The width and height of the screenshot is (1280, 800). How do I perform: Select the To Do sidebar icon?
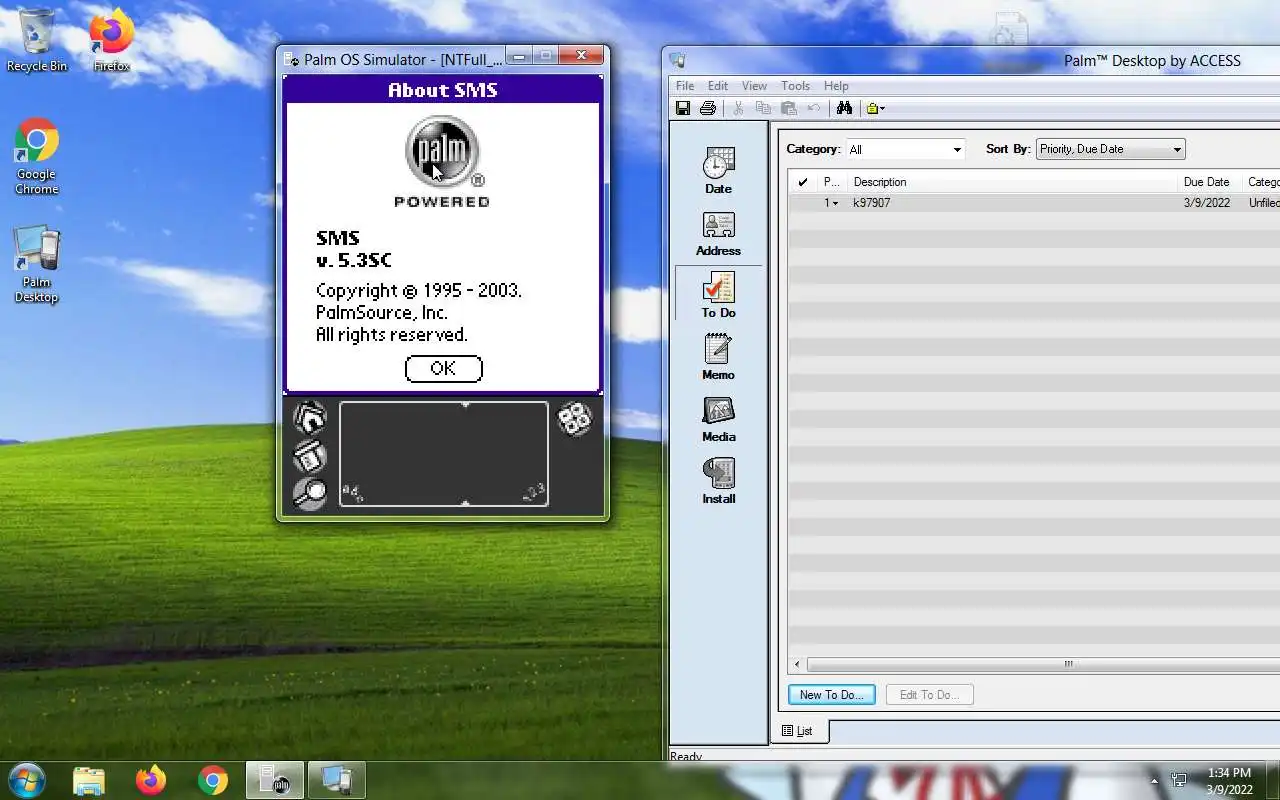pos(718,295)
